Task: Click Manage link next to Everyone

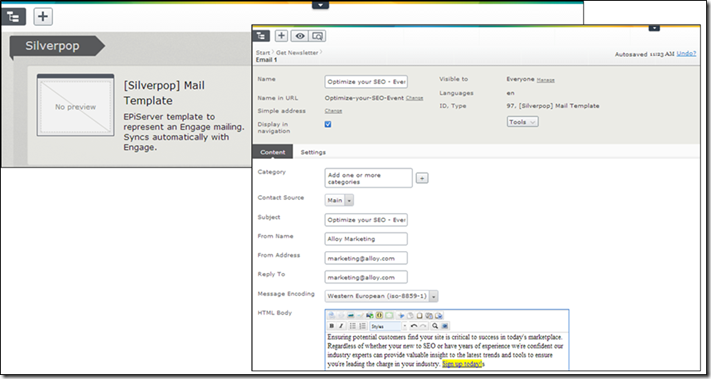Action: tap(545, 80)
